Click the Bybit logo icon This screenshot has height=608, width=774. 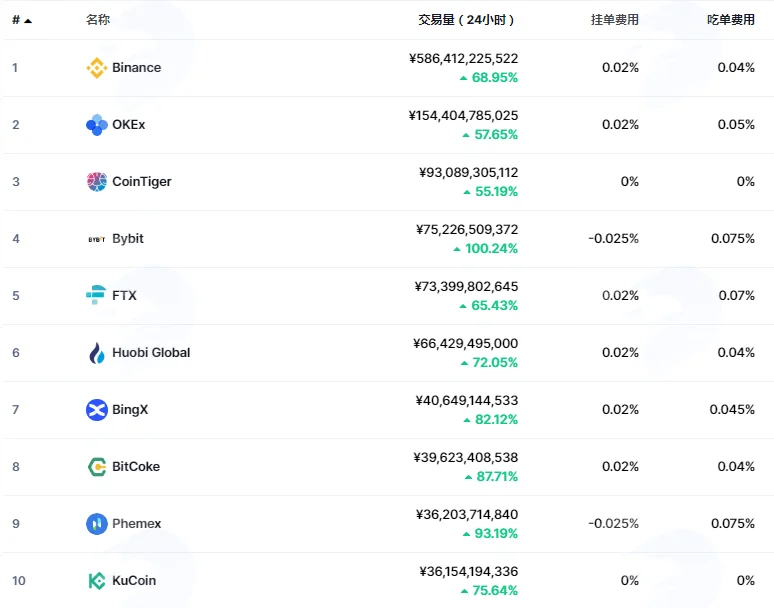(97, 239)
